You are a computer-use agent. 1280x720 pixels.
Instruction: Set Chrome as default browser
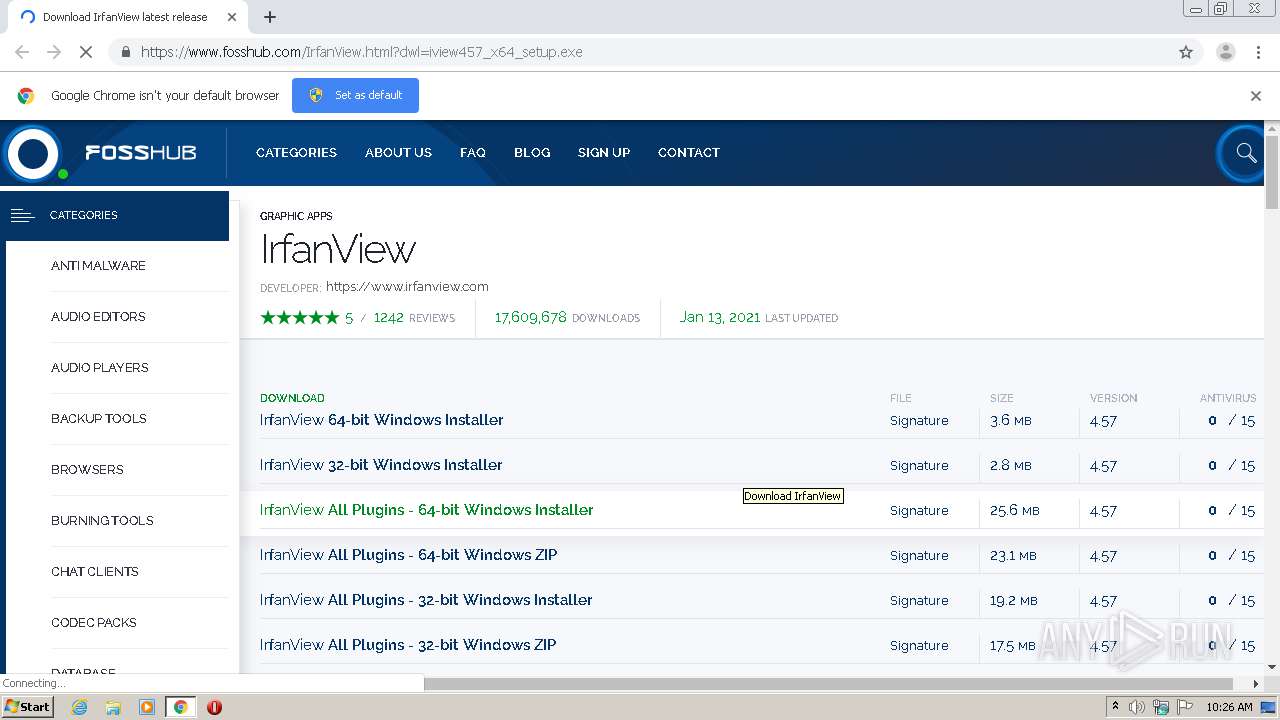pos(355,95)
